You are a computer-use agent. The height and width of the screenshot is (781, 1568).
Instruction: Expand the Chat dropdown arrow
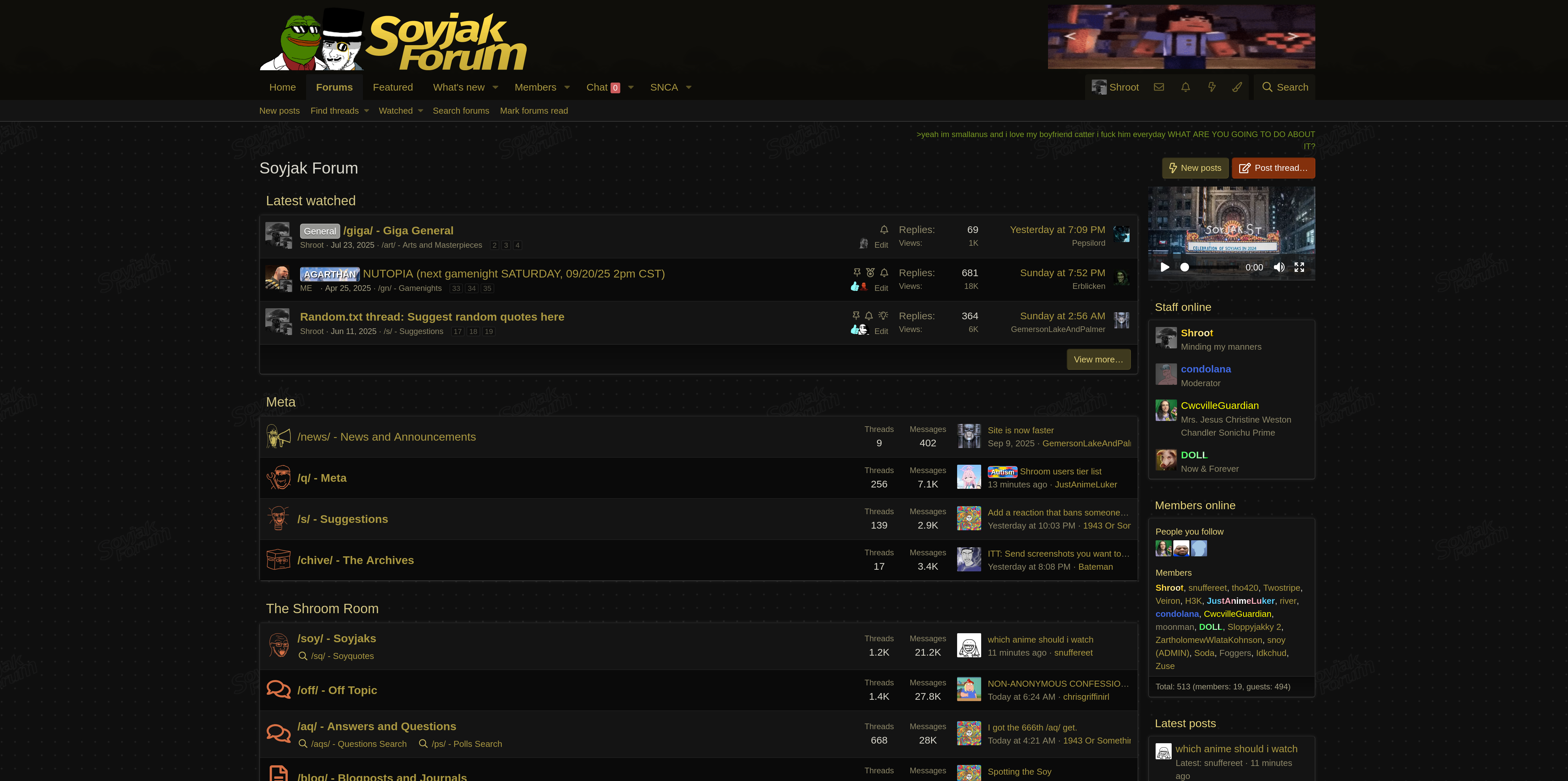click(x=631, y=87)
